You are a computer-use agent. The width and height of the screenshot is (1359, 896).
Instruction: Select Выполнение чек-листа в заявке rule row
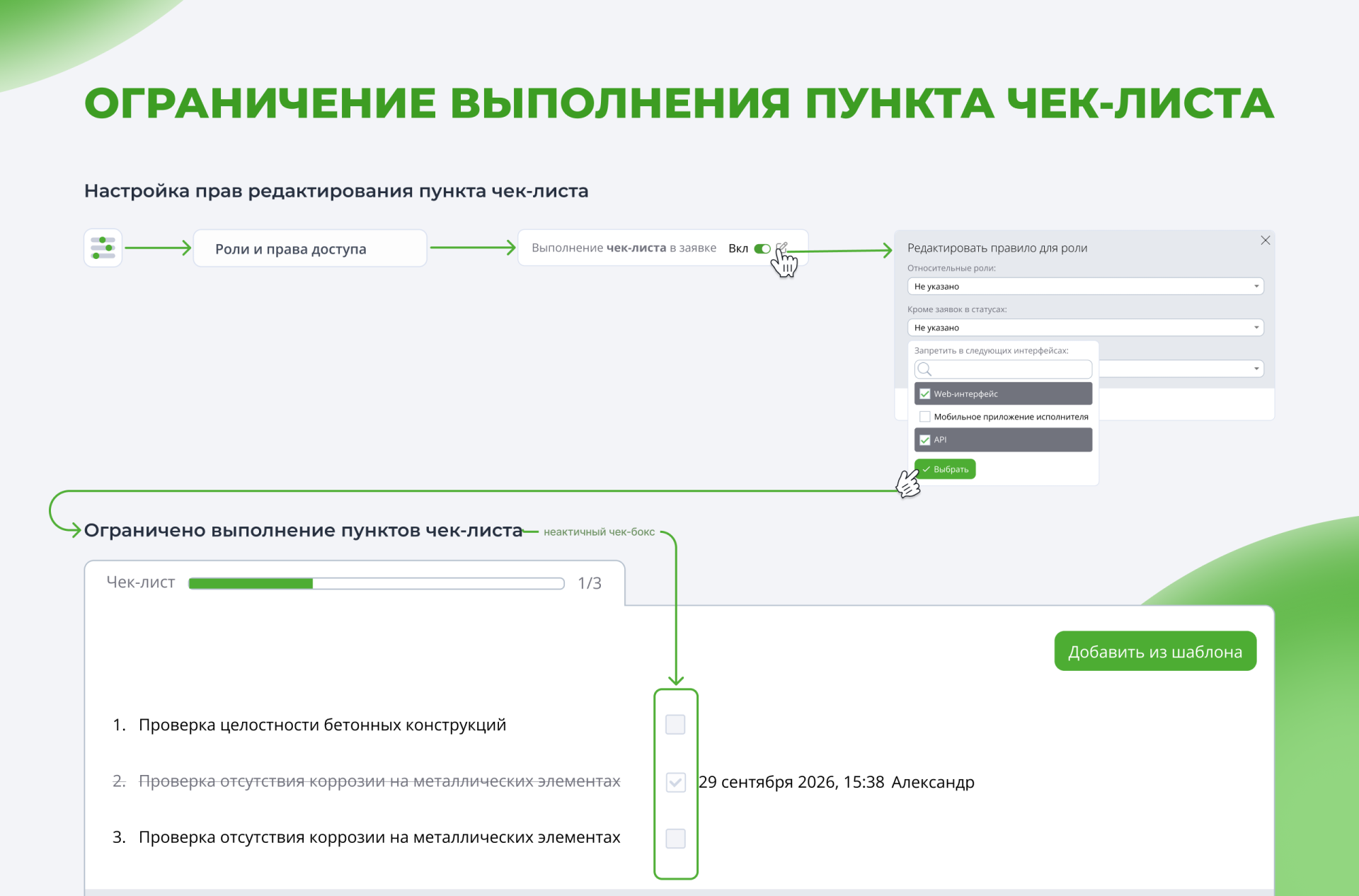(x=663, y=248)
